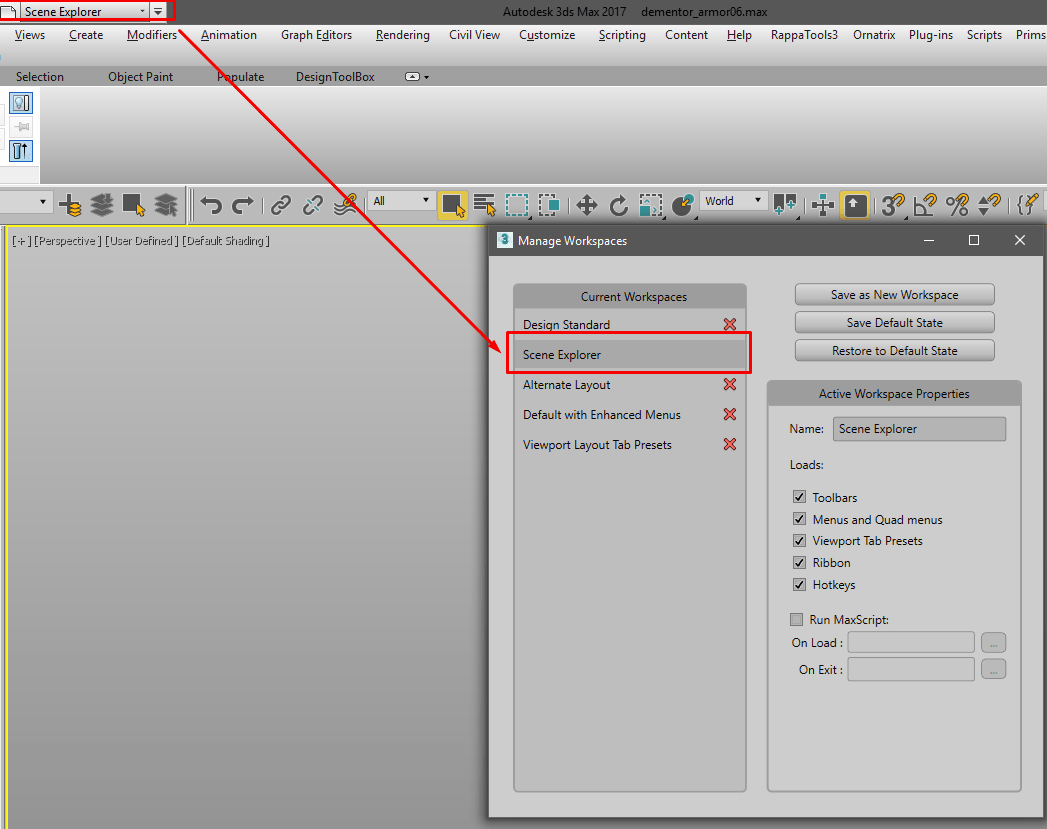Click Save Default State button
Viewport: 1047px width, 829px height.
[895, 322]
